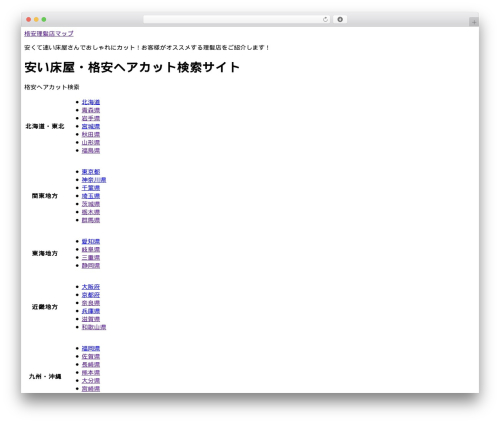
Task: Open the 茨城県 link
Action: (x=91, y=204)
